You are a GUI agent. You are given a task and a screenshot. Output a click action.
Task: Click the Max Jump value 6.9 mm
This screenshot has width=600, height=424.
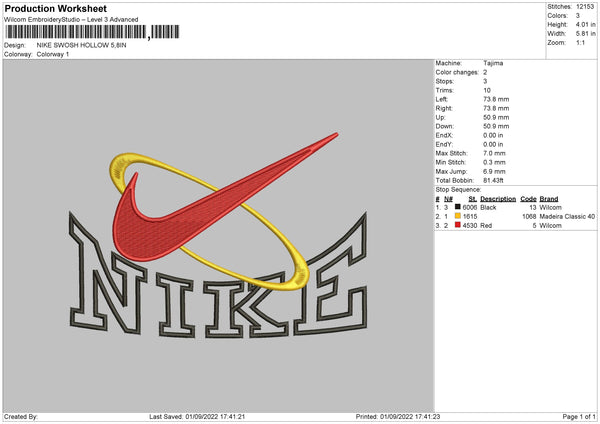coord(494,171)
